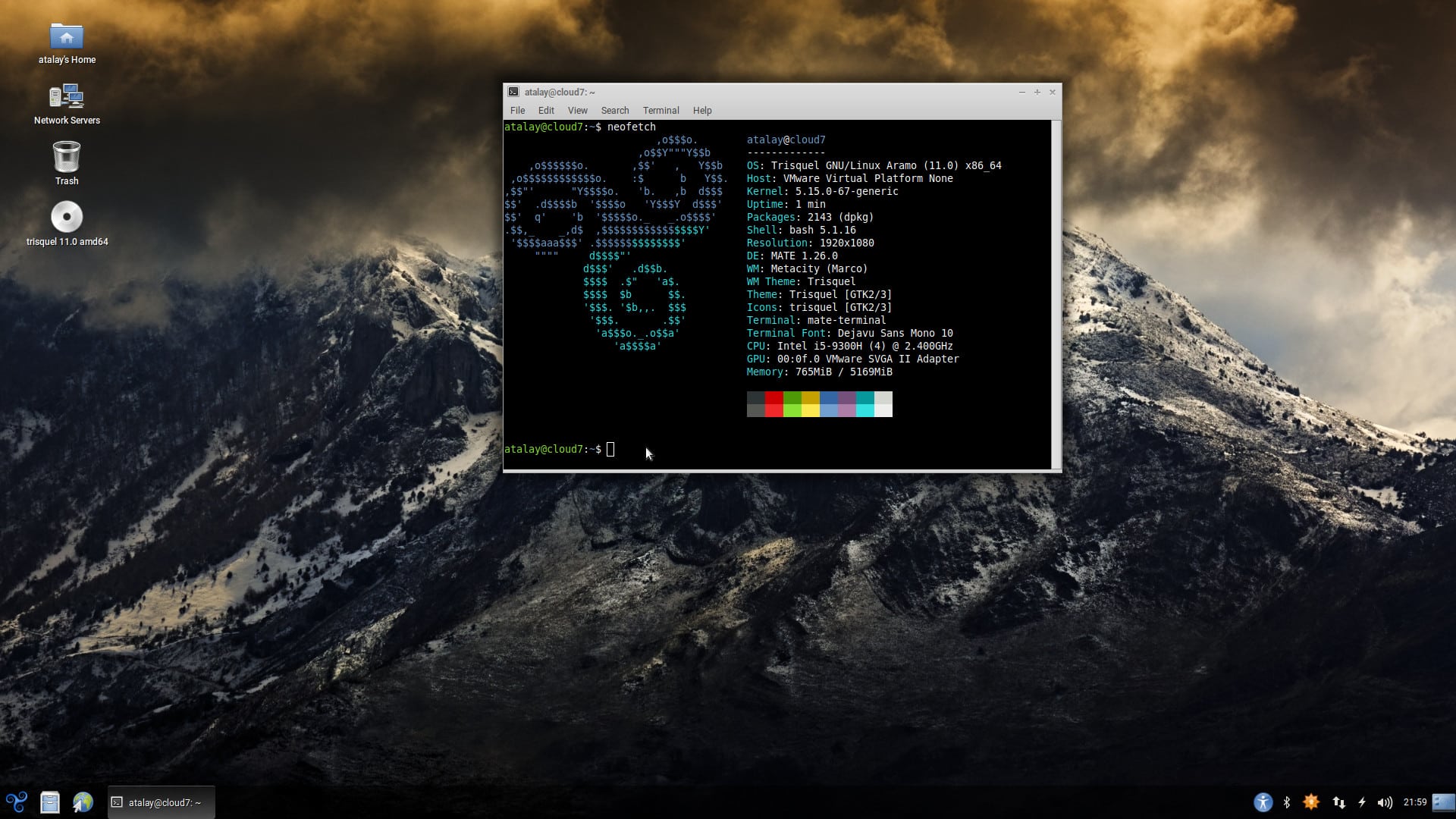Click the orange update notifier star icon
Viewport: 1456px width, 819px height.
click(1311, 802)
